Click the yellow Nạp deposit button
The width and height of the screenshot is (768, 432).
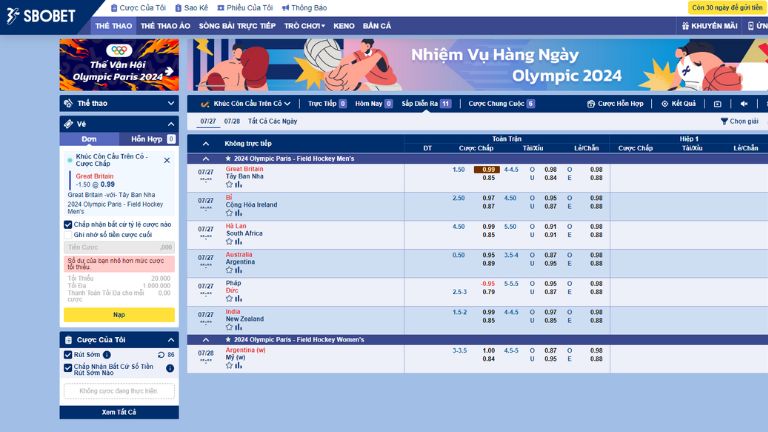pyautogui.click(x=119, y=314)
